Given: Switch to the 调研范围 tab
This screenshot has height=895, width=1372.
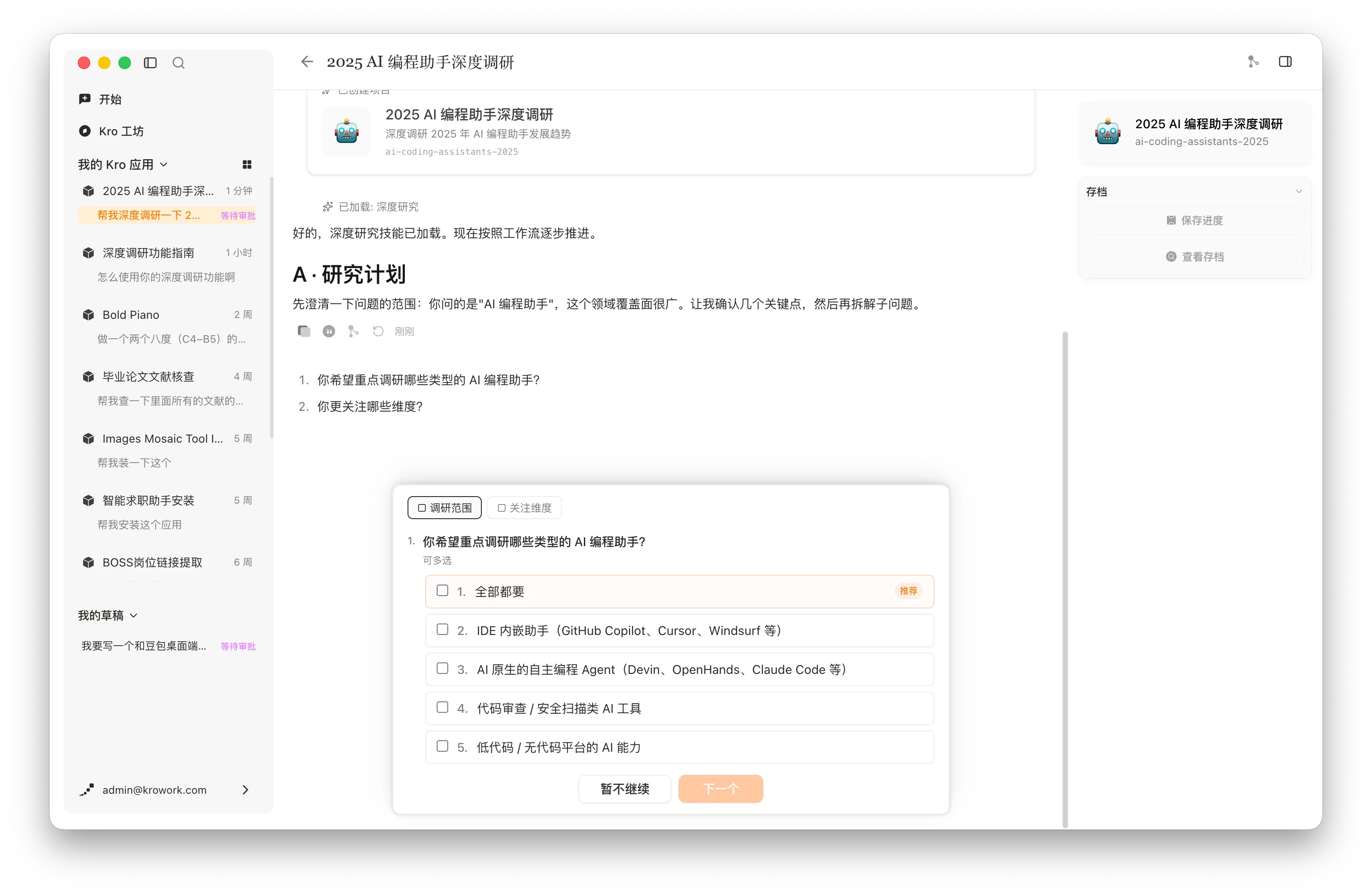Looking at the screenshot, I should [445, 508].
